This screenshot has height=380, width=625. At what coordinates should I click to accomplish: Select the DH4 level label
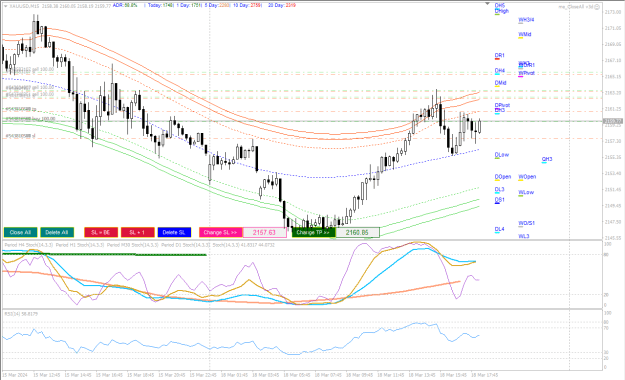click(499, 71)
